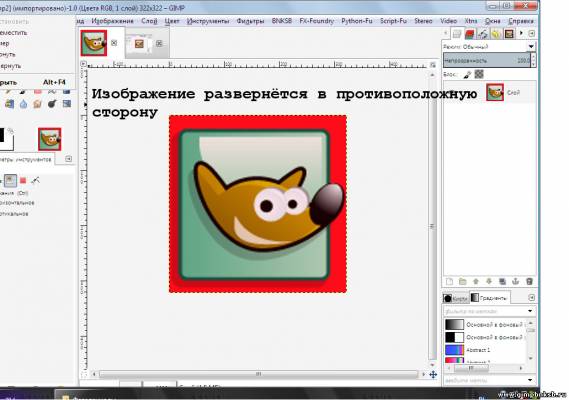Open the yellow Undo History dock tab
The height and width of the screenshot is (400, 569).
tap(496, 34)
